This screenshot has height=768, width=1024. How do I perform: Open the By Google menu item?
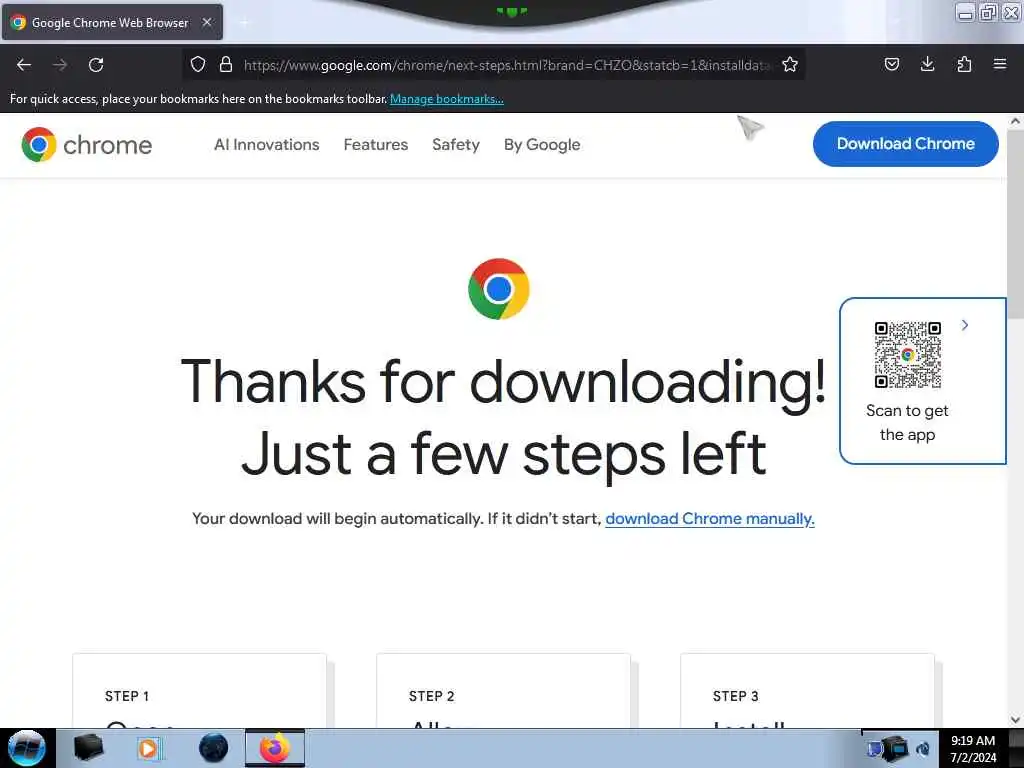pos(542,144)
